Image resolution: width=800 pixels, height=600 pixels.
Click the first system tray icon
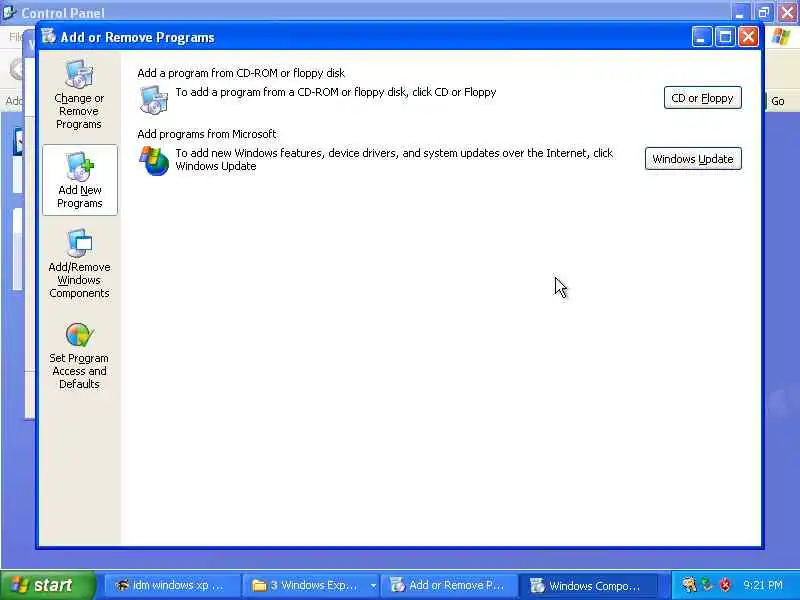click(x=689, y=585)
